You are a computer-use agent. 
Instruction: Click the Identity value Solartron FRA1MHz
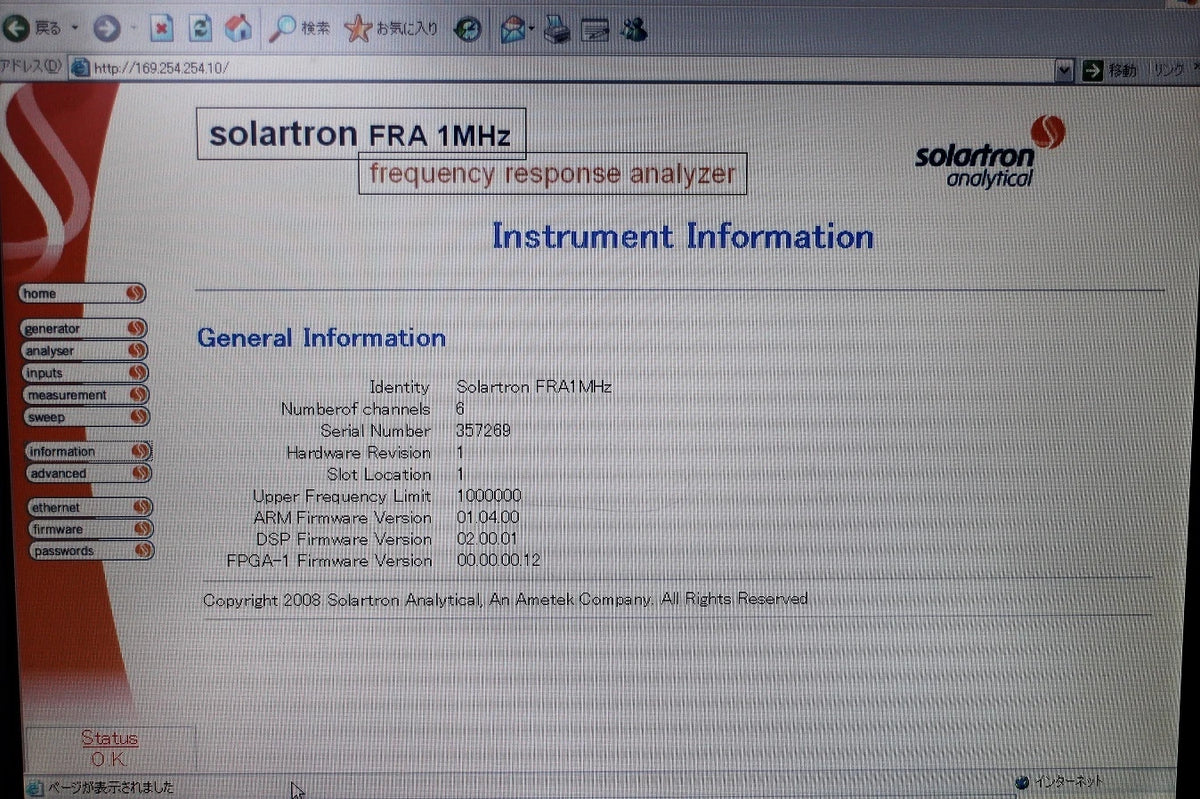coord(533,387)
